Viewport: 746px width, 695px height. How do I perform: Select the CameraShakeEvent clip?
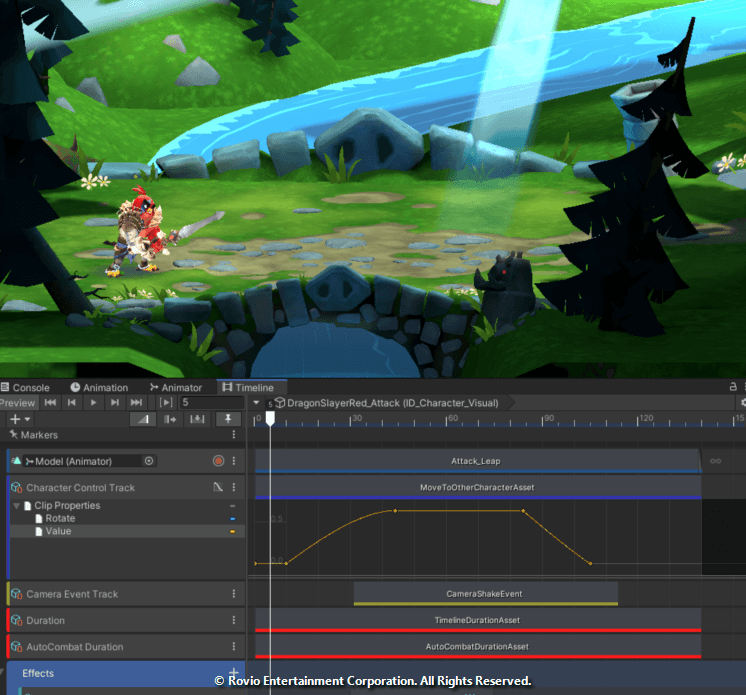(484, 594)
